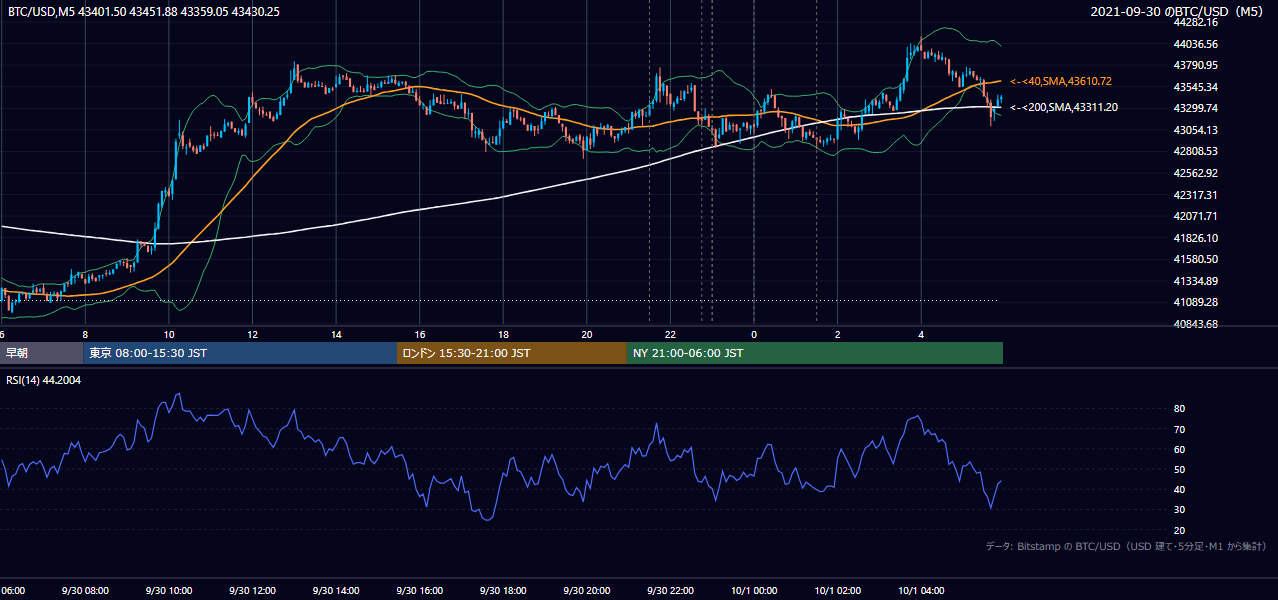The height and width of the screenshot is (600, 1278).
Task: Click the BTC/USD,M5 OHLC header text
Action: (144, 11)
